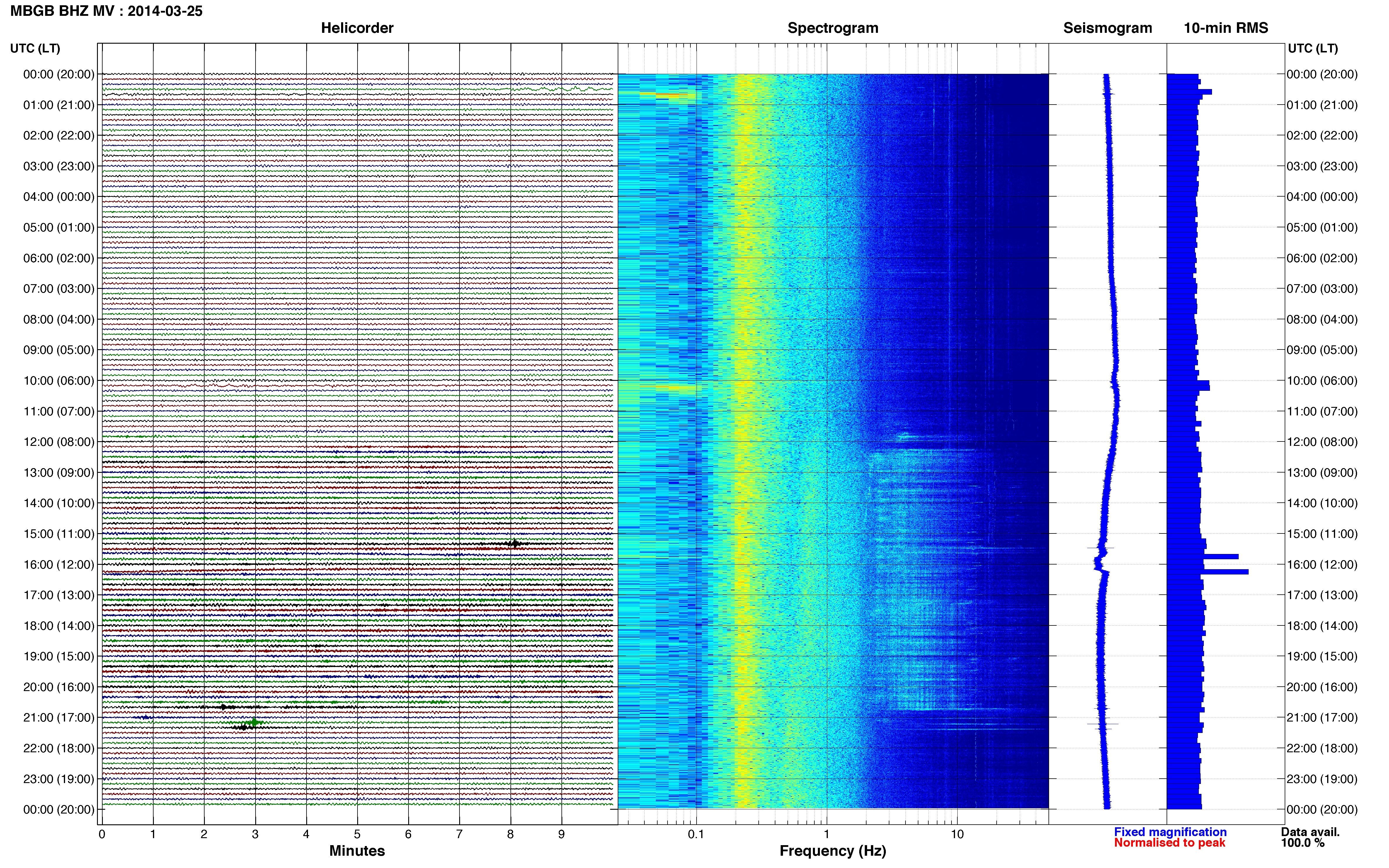Screen dimensions: 1389x868
Task: Click the minute 5 tick label
Action: pyautogui.click(x=357, y=834)
